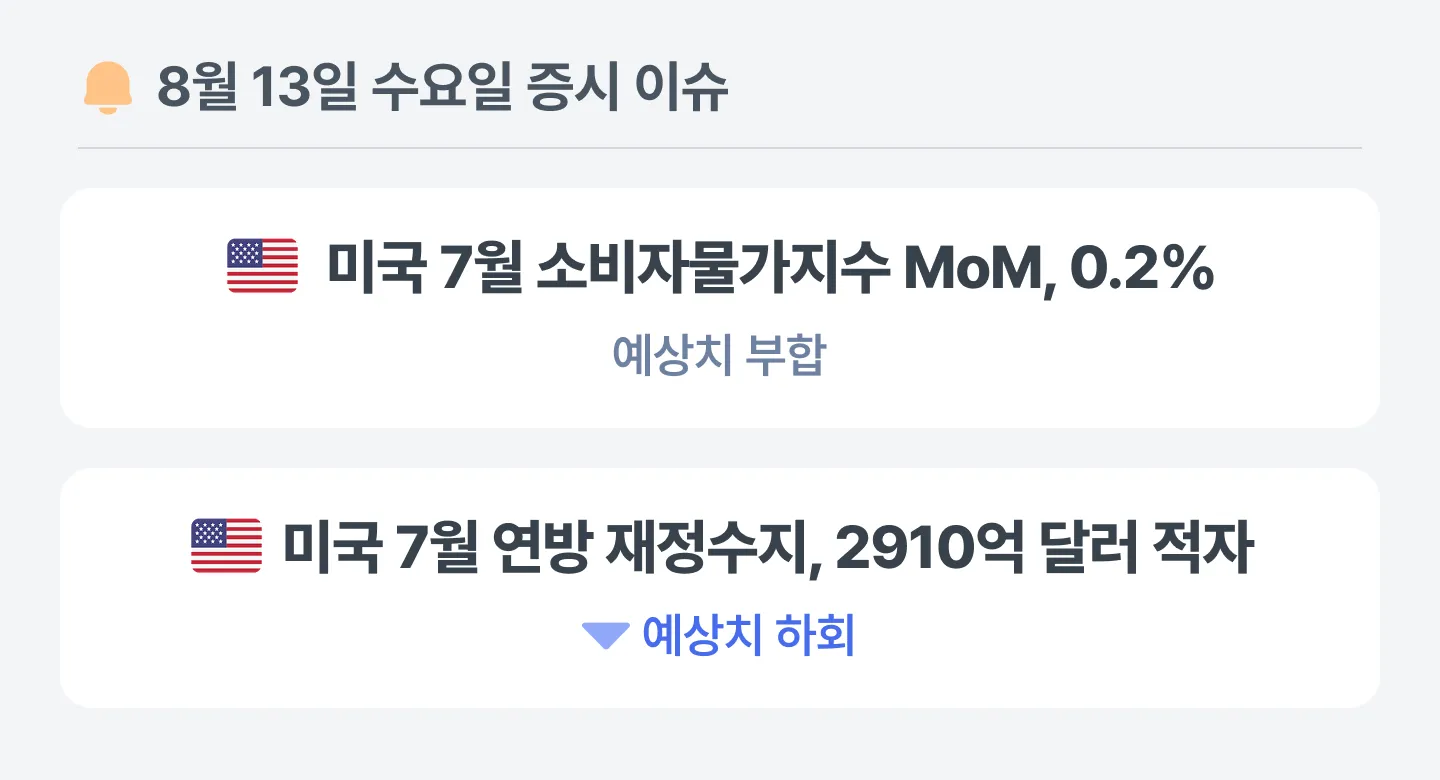Select the 예상치 하회 label
Screen dimensions: 1440x780
click(749, 634)
